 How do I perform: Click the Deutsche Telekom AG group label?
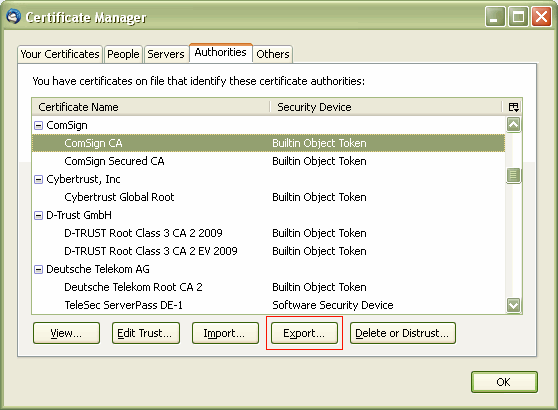[98, 269]
